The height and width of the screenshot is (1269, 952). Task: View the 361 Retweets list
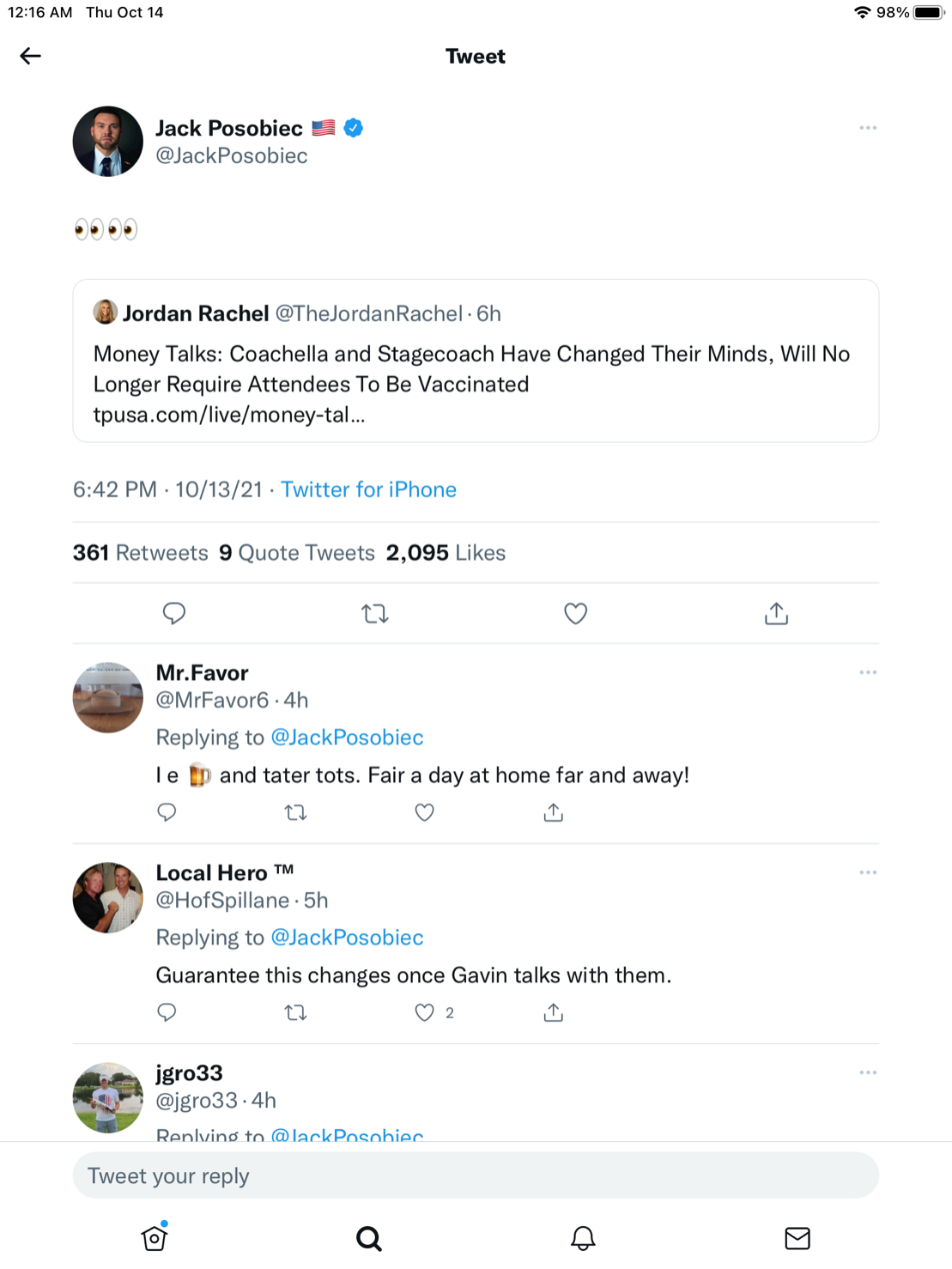tap(141, 553)
